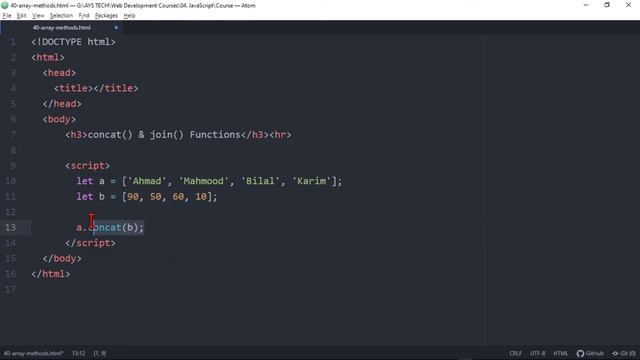The image size is (640, 360).
Task: Click 'concat() & join() Functions' heading text
Action: coord(164,135)
